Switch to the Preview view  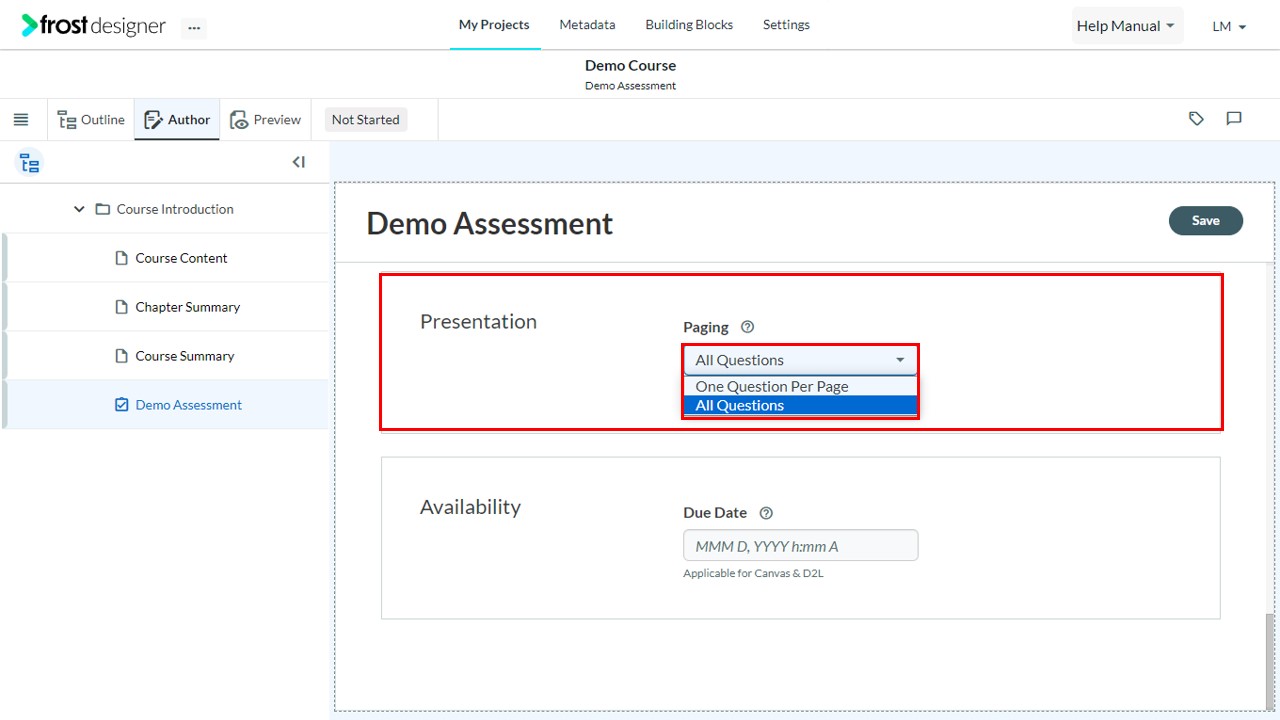coord(265,120)
